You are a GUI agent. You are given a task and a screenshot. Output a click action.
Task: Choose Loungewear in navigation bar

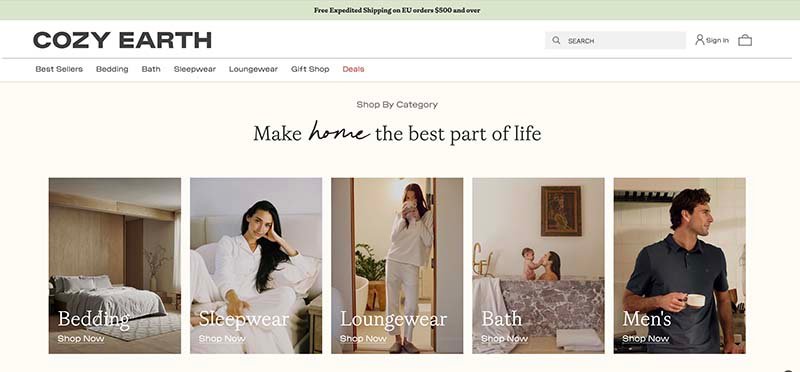click(254, 69)
